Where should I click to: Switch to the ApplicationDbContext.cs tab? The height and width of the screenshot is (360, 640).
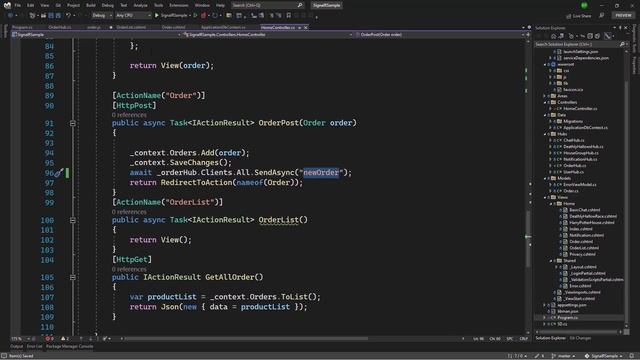point(223,27)
